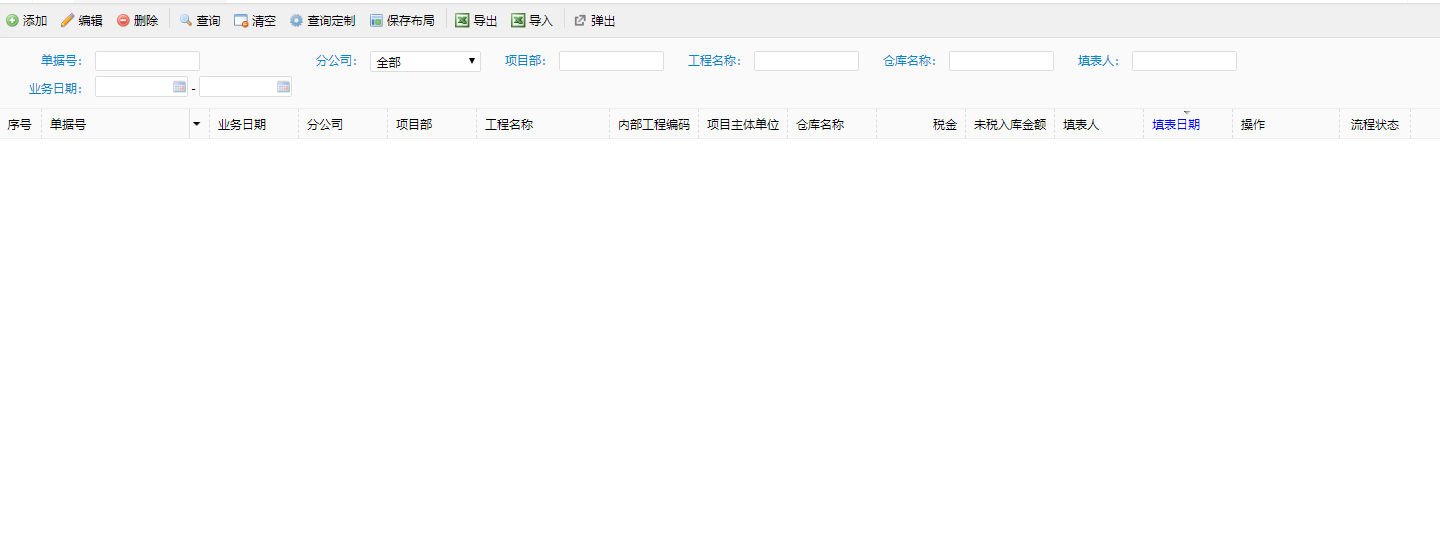The image size is (1440, 560).
Task: Open the 业务日期 start date calendar icon
Action: pos(179,87)
